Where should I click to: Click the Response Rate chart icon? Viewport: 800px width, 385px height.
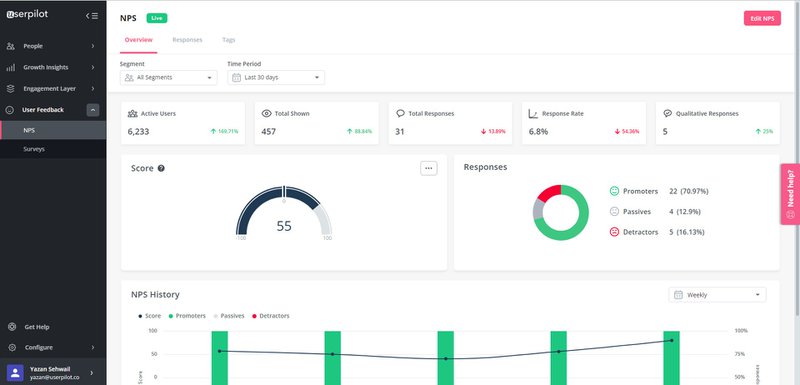pyautogui.click(x=533, y=114)
